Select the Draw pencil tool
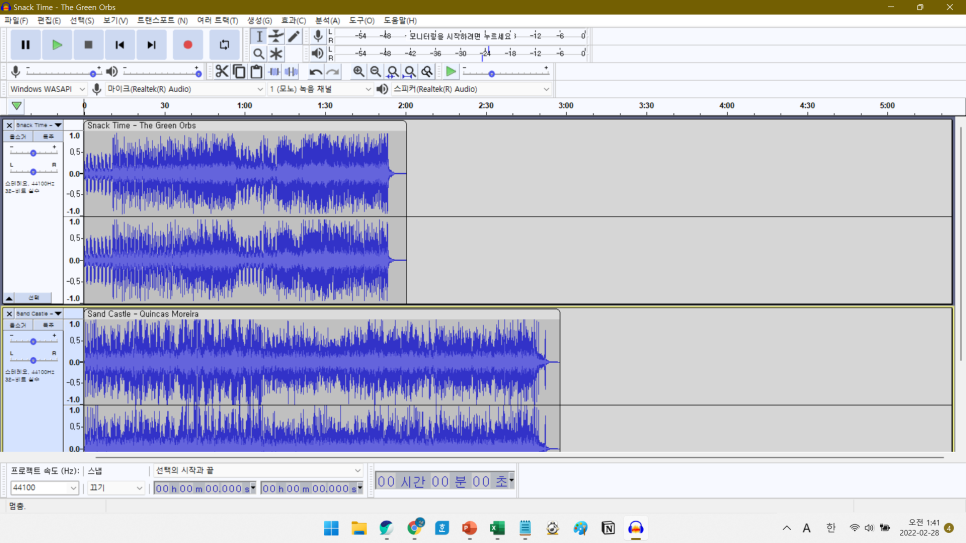 click(x=293, y=36)
